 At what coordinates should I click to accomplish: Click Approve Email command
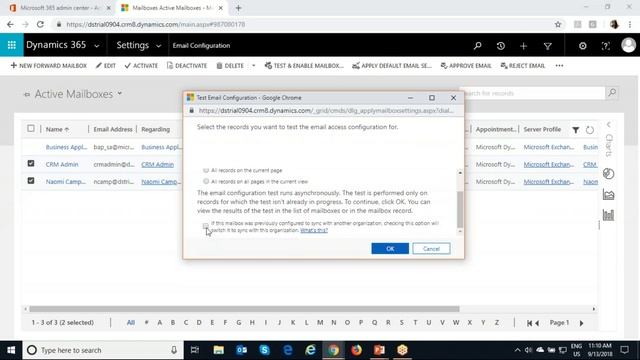[x=466, y=66]
